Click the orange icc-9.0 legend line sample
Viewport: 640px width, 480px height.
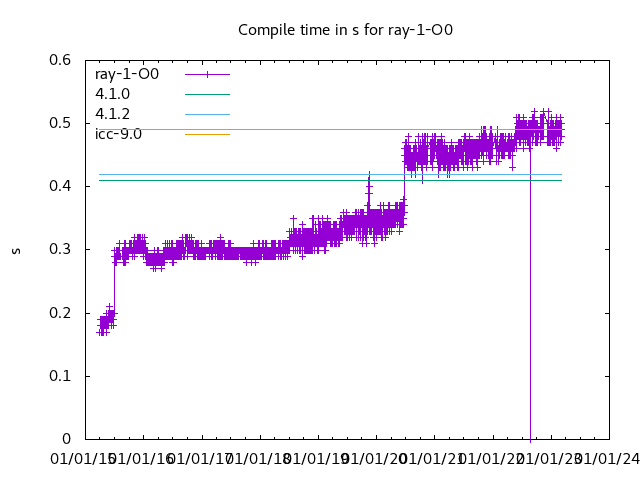coord(207,134)
